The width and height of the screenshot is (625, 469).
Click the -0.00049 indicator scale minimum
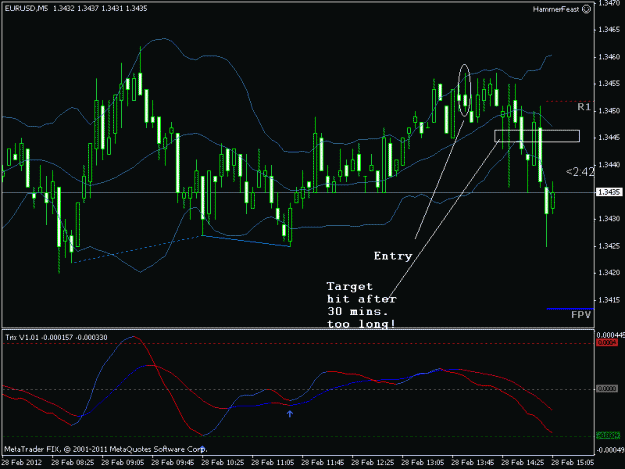pyautogui.click(x=611, y=450)
